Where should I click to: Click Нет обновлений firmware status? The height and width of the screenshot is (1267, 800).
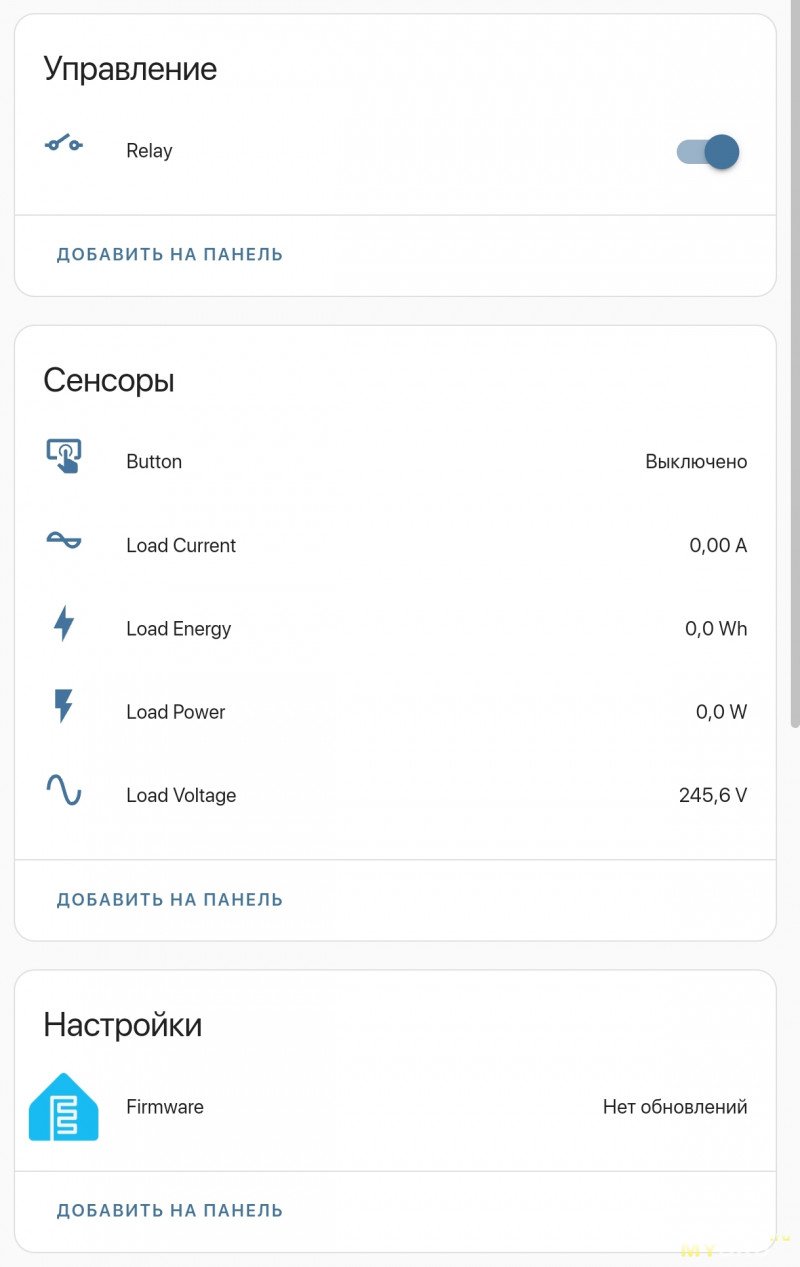point(675,1107)
